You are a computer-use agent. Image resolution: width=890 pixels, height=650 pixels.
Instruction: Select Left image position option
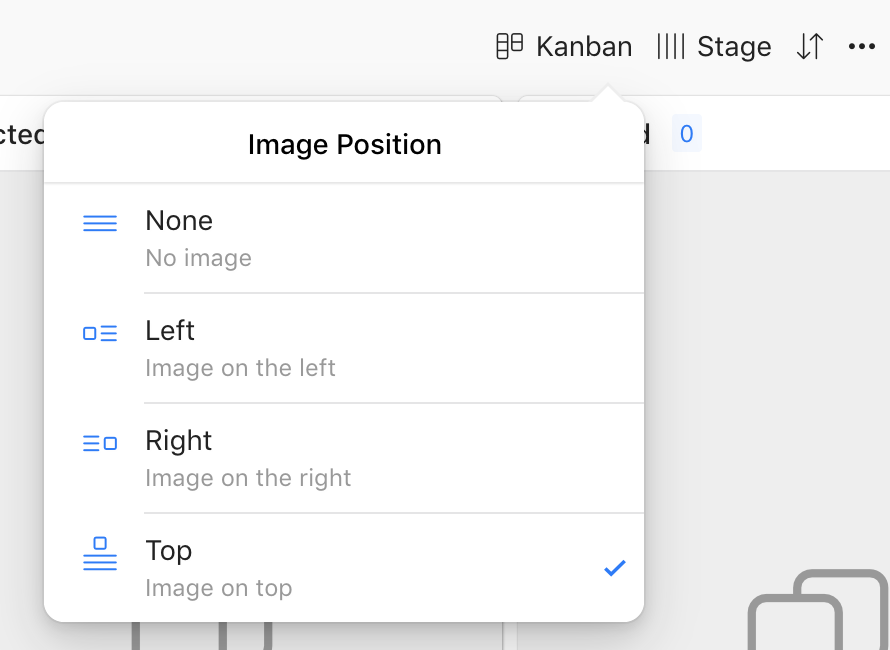point(344,348)
